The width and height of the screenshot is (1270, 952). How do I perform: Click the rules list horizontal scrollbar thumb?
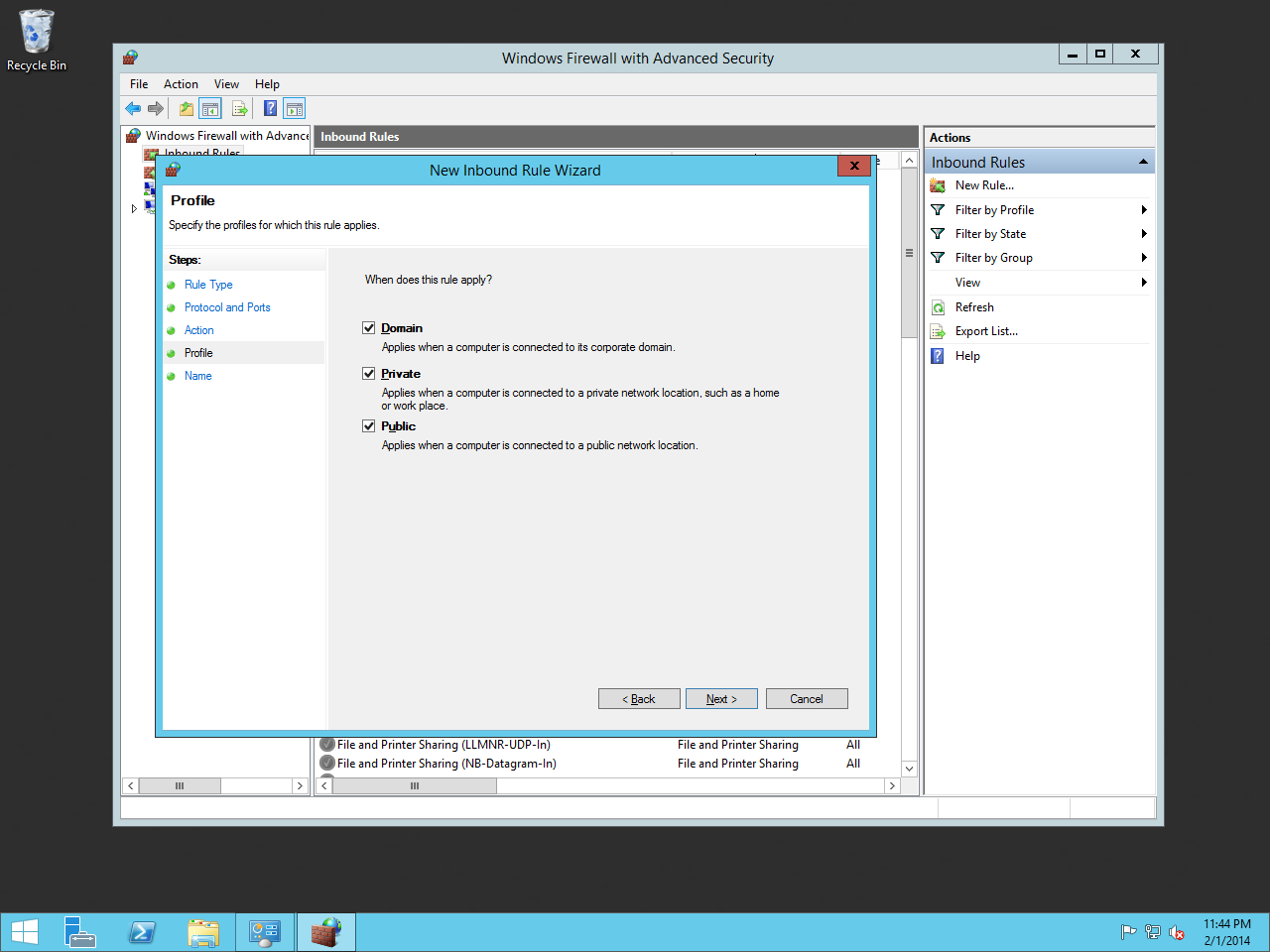415,785
